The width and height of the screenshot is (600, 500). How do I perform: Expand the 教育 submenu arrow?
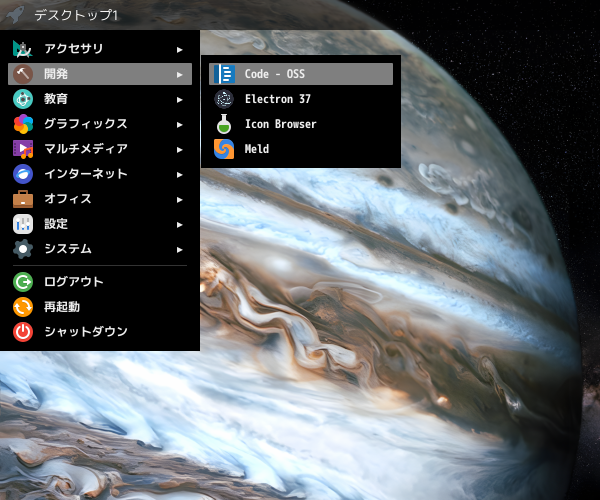click(179, 99)
